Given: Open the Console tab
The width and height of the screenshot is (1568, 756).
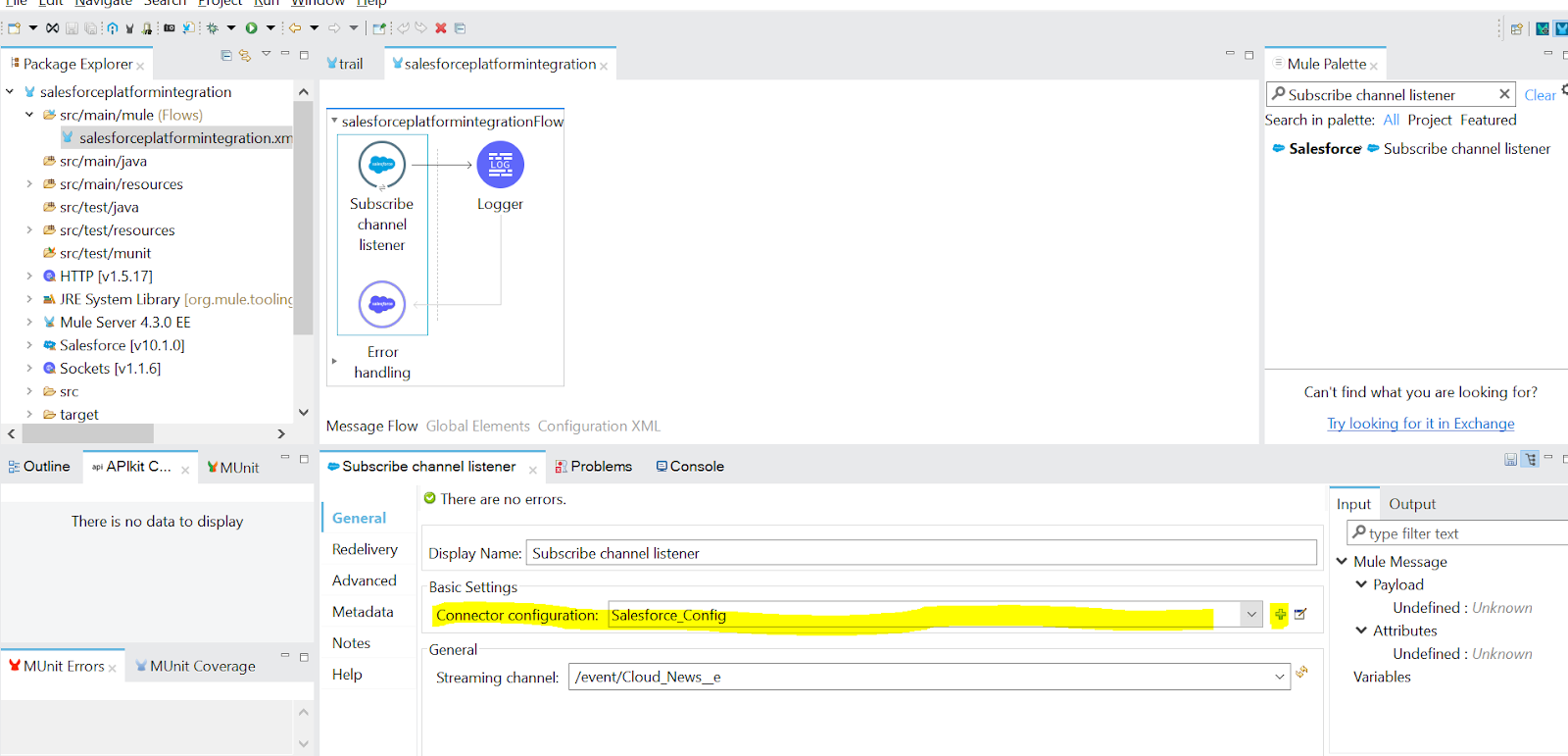Looking at the screenshot, I should [690, 466].
